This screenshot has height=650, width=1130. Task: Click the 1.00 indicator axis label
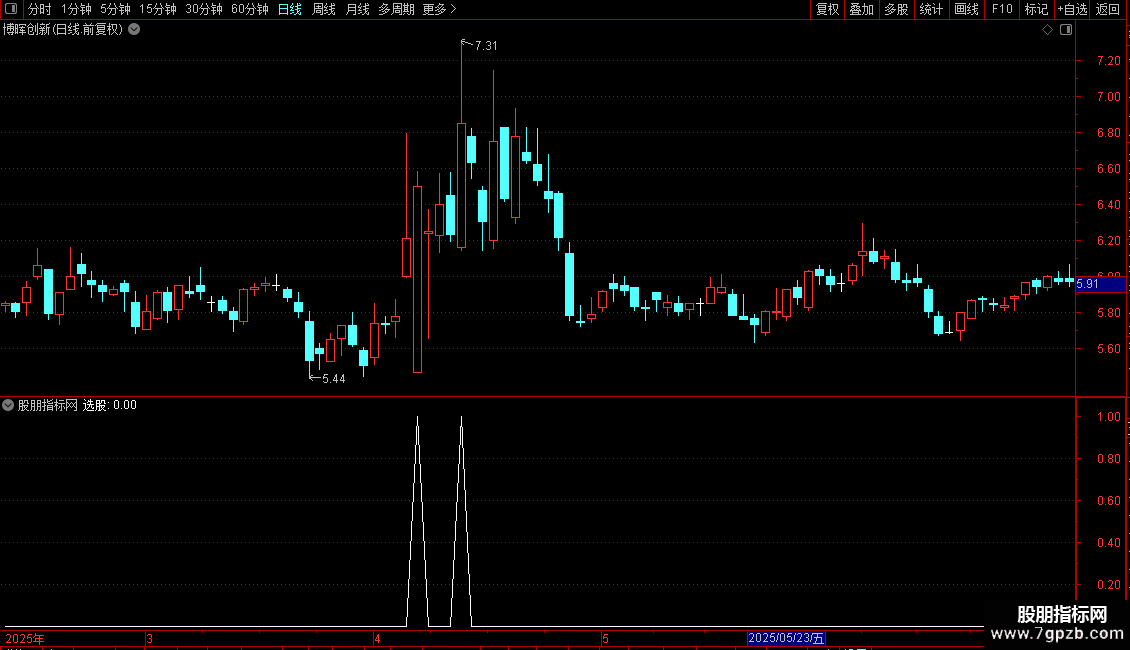1108,417
